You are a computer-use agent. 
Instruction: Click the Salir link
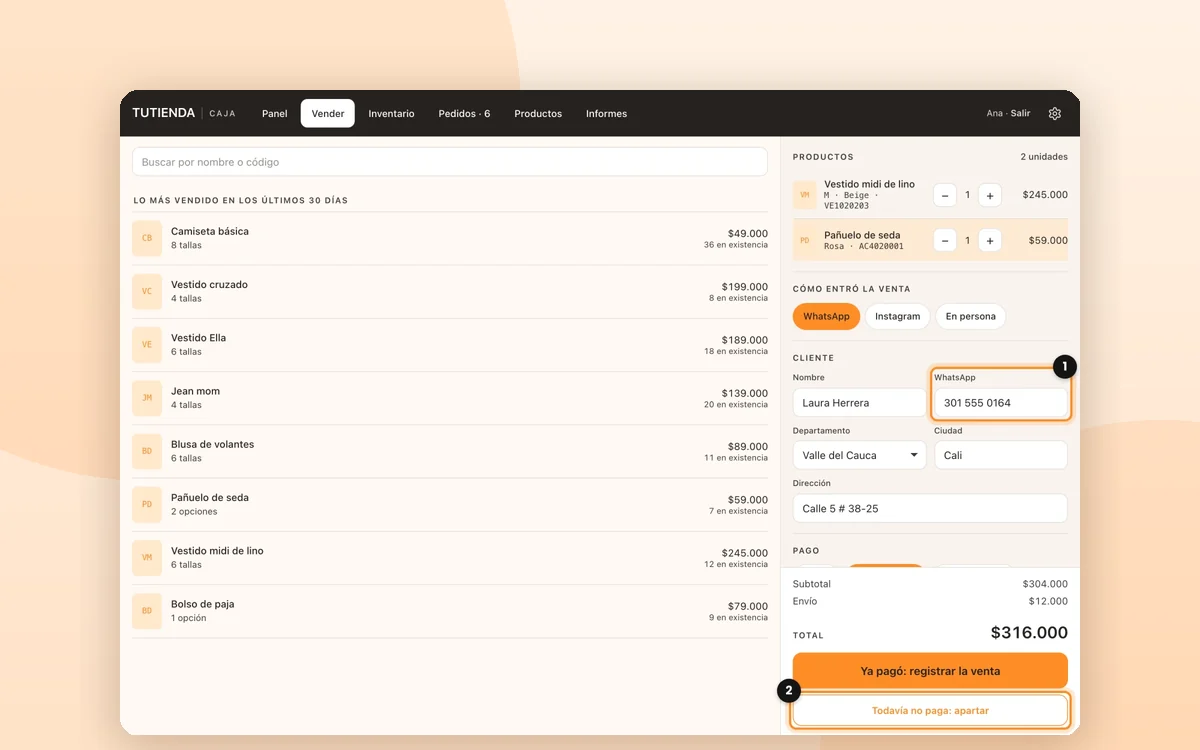click(x=1020, y=114)
